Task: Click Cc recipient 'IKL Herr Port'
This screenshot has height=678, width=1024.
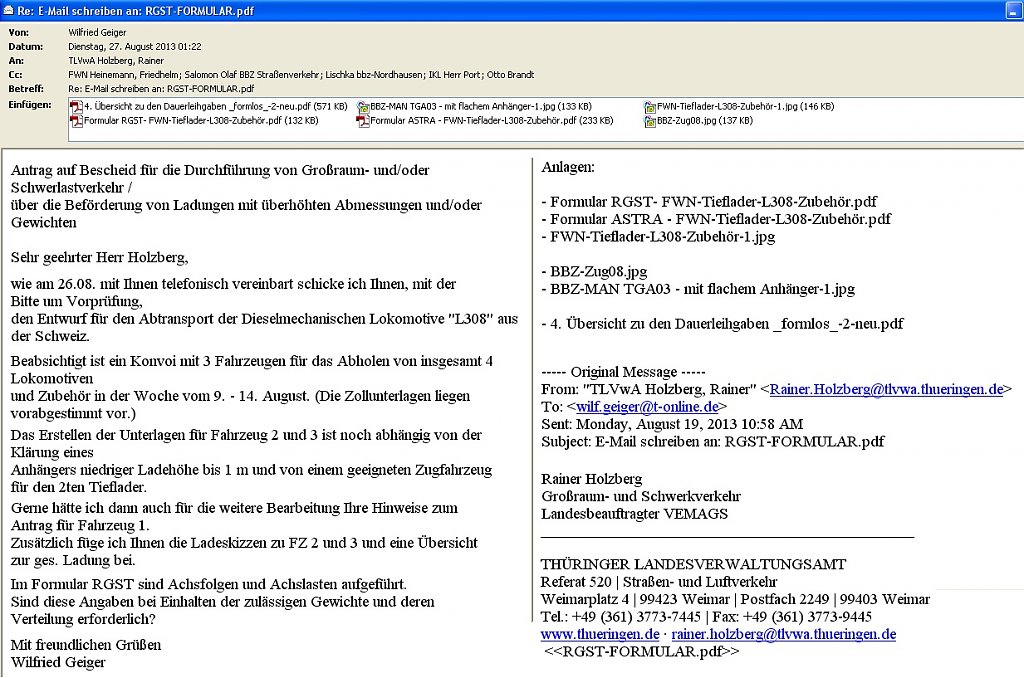Action: pos(459,75)
